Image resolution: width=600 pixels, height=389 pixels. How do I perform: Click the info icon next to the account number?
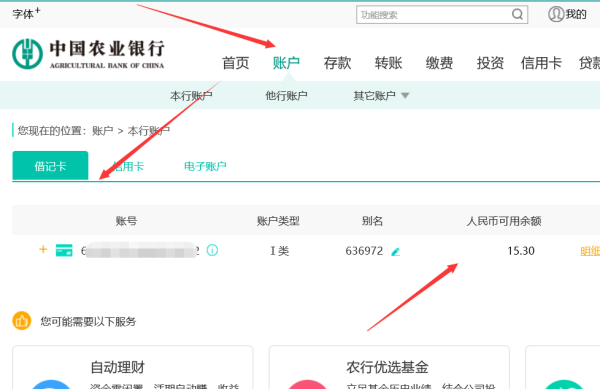[x=212, y=250]
